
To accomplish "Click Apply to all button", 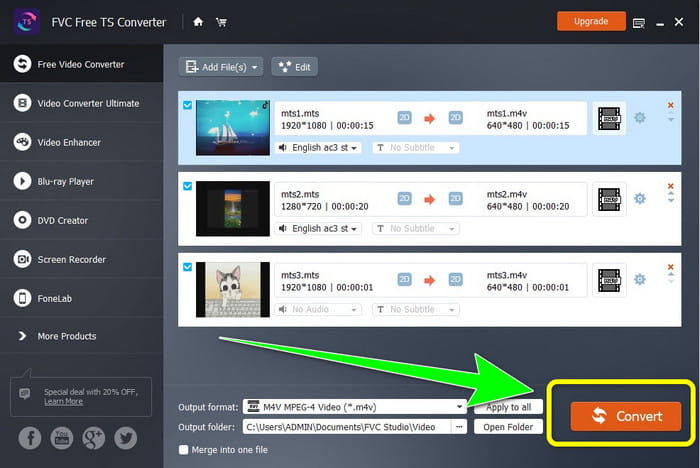I will [508, 407].
